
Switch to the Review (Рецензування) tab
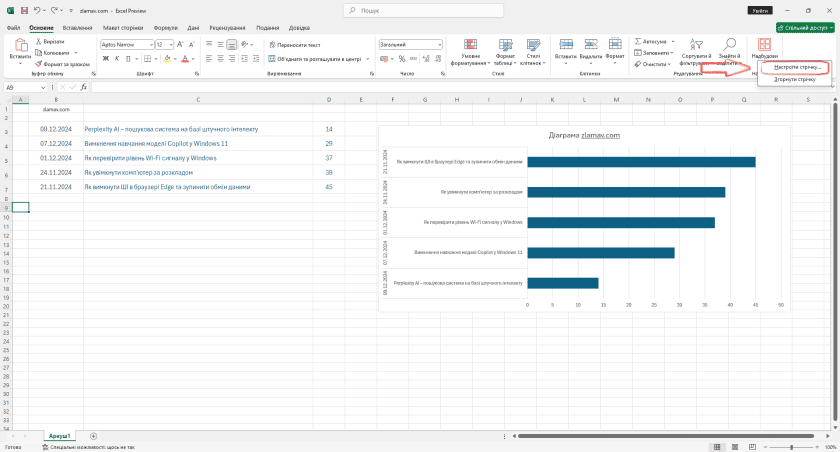tap(227, 28)
